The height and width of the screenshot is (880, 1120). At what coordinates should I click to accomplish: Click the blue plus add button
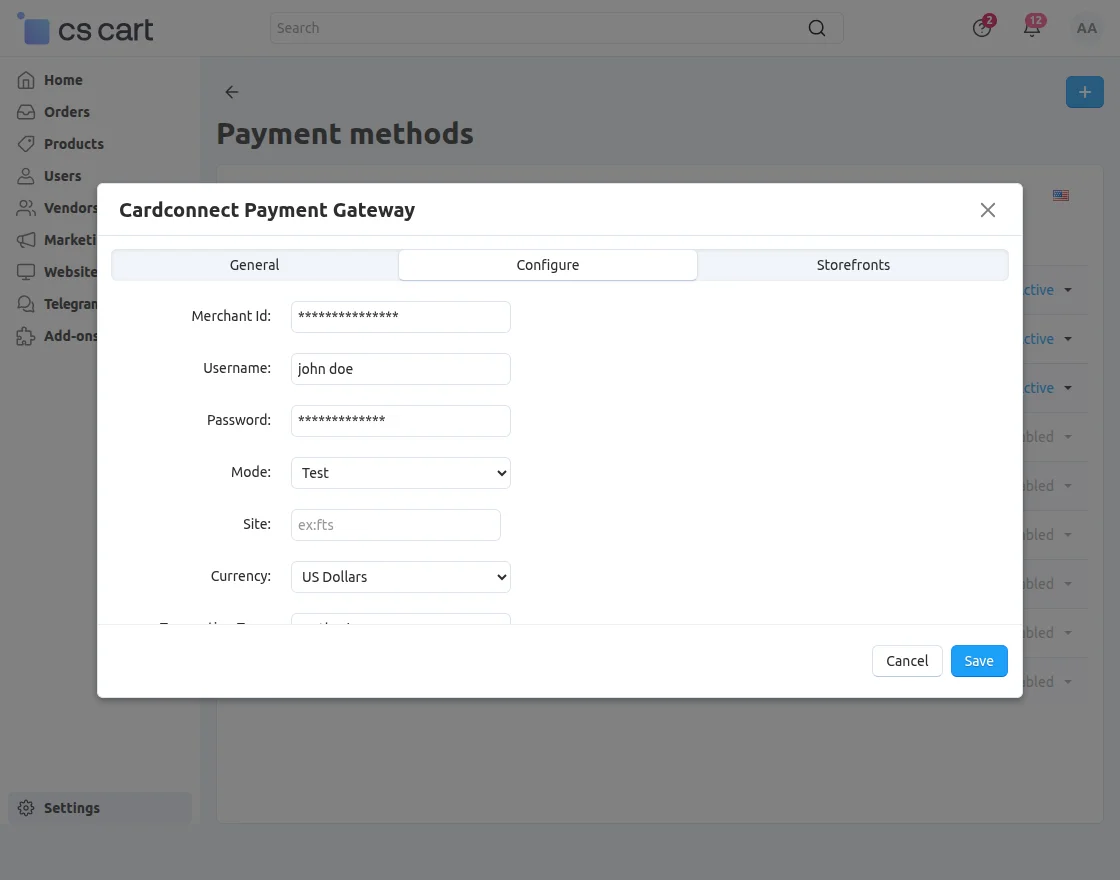tap(1084, 92)
